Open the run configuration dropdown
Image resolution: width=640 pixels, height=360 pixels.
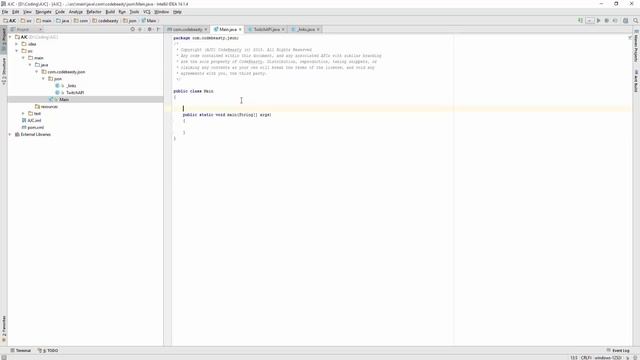click(589, 20)
